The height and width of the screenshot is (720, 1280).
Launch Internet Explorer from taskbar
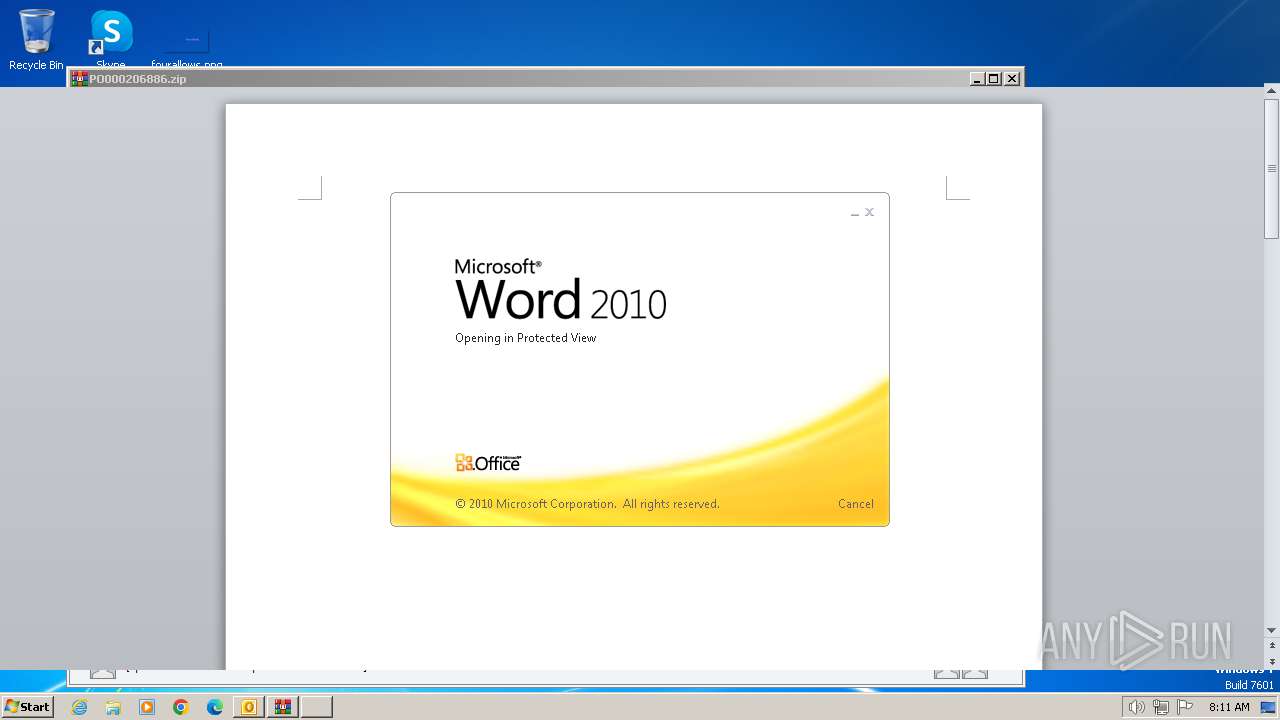coord(79,707)
